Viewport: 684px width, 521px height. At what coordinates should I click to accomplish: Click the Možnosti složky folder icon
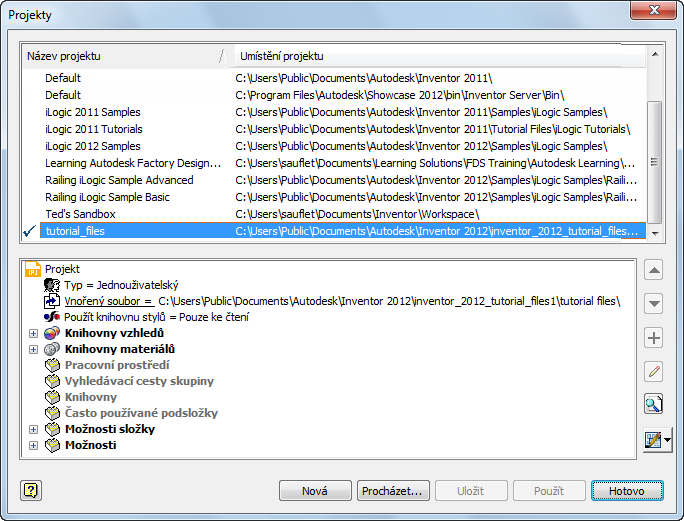click(x=52, y=429)
